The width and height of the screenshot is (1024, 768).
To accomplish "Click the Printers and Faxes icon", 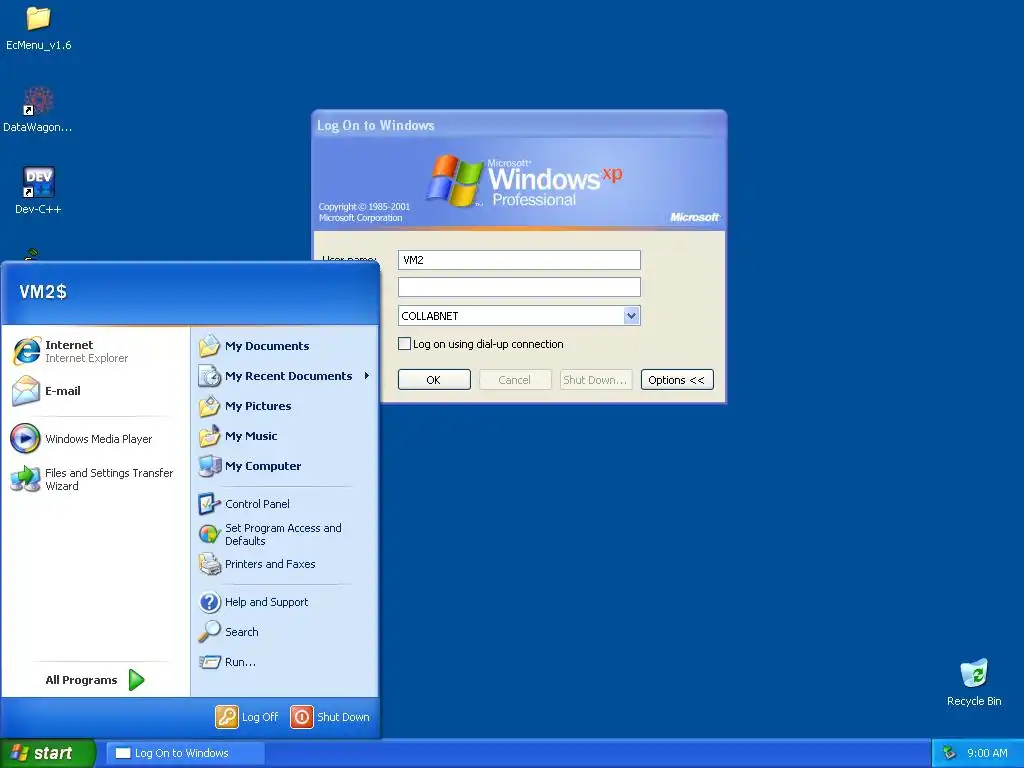I will (210, 564).
